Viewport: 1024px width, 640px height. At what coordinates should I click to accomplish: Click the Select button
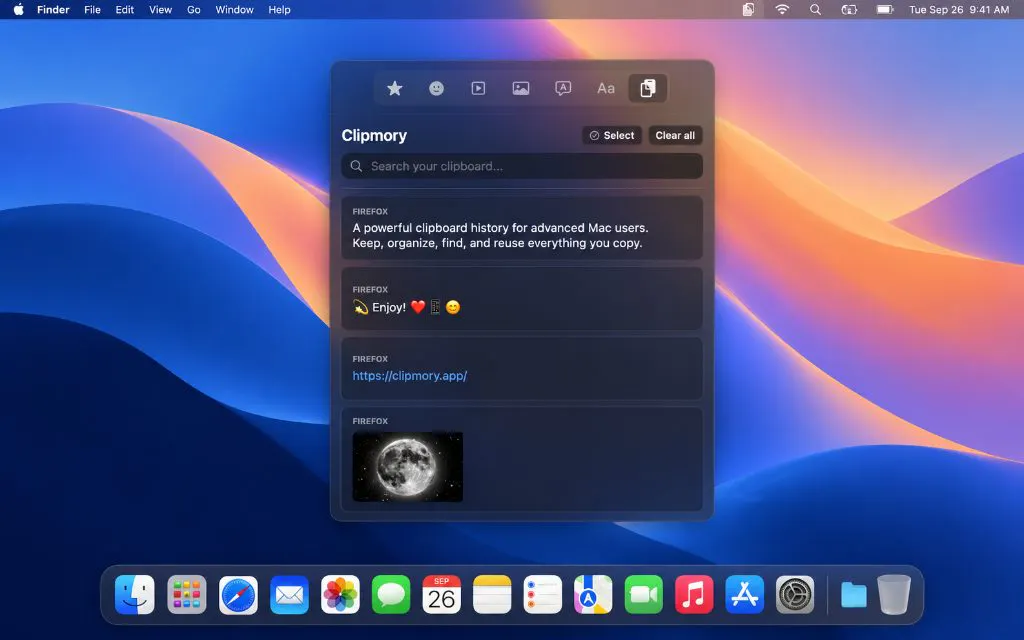(x=612, y=135)
